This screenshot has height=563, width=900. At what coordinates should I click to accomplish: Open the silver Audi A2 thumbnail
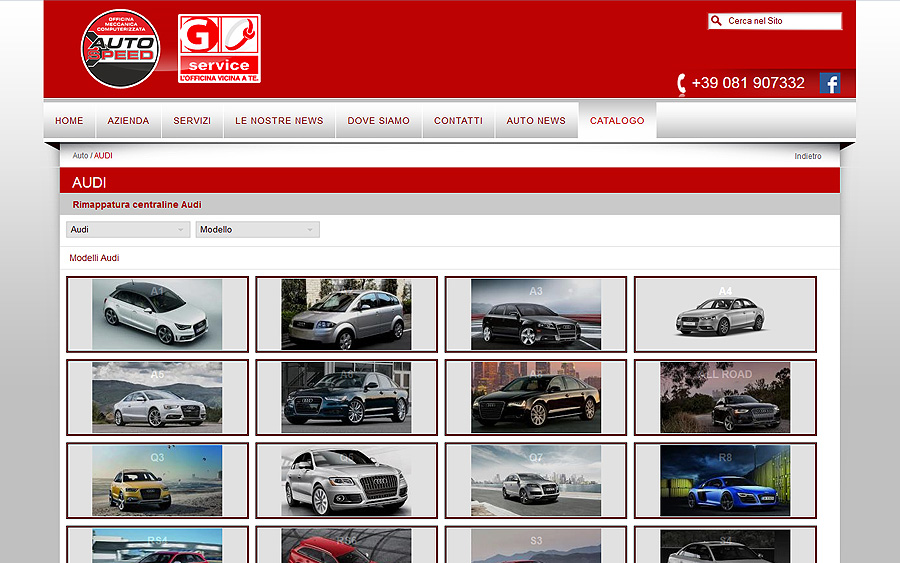click(347, 314)
